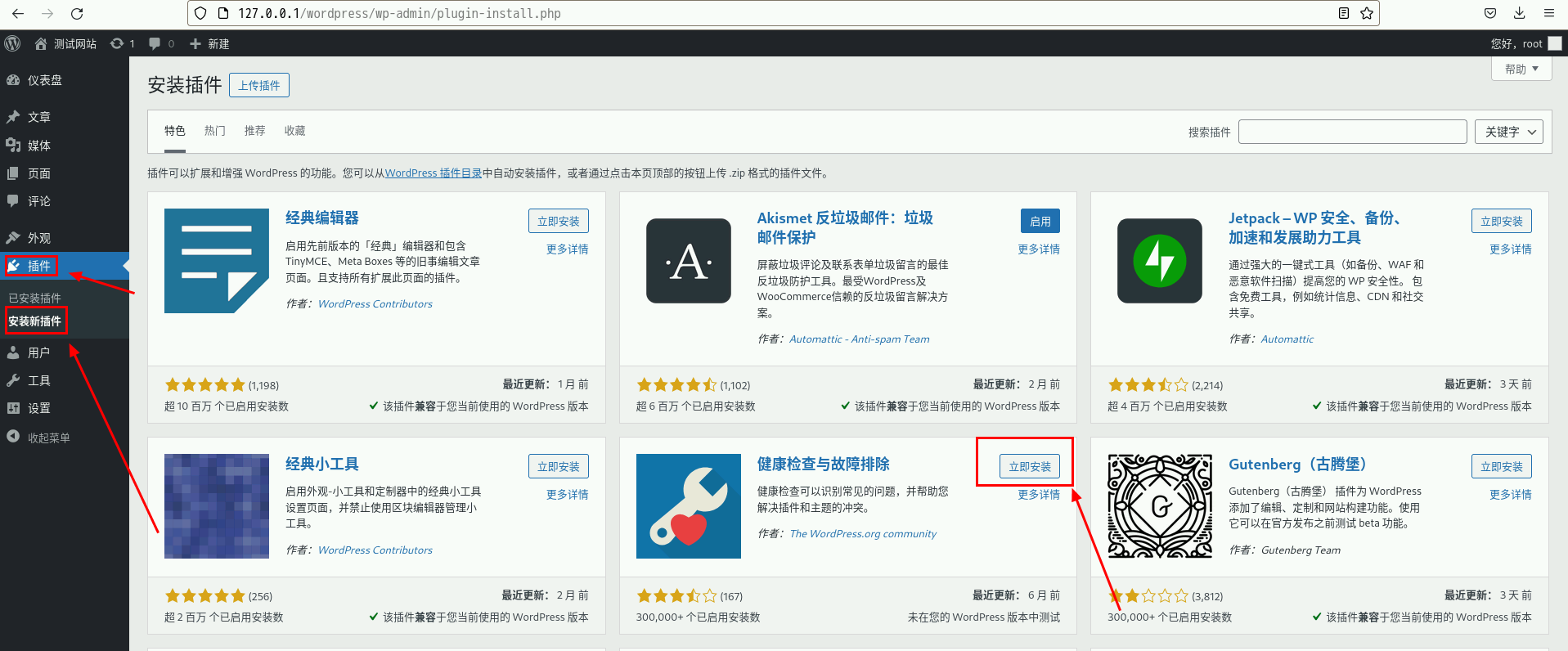This screenshot has width=1568, height=651.
Task: Click the WordPress logo in admin bar
Action: (12, 43)
